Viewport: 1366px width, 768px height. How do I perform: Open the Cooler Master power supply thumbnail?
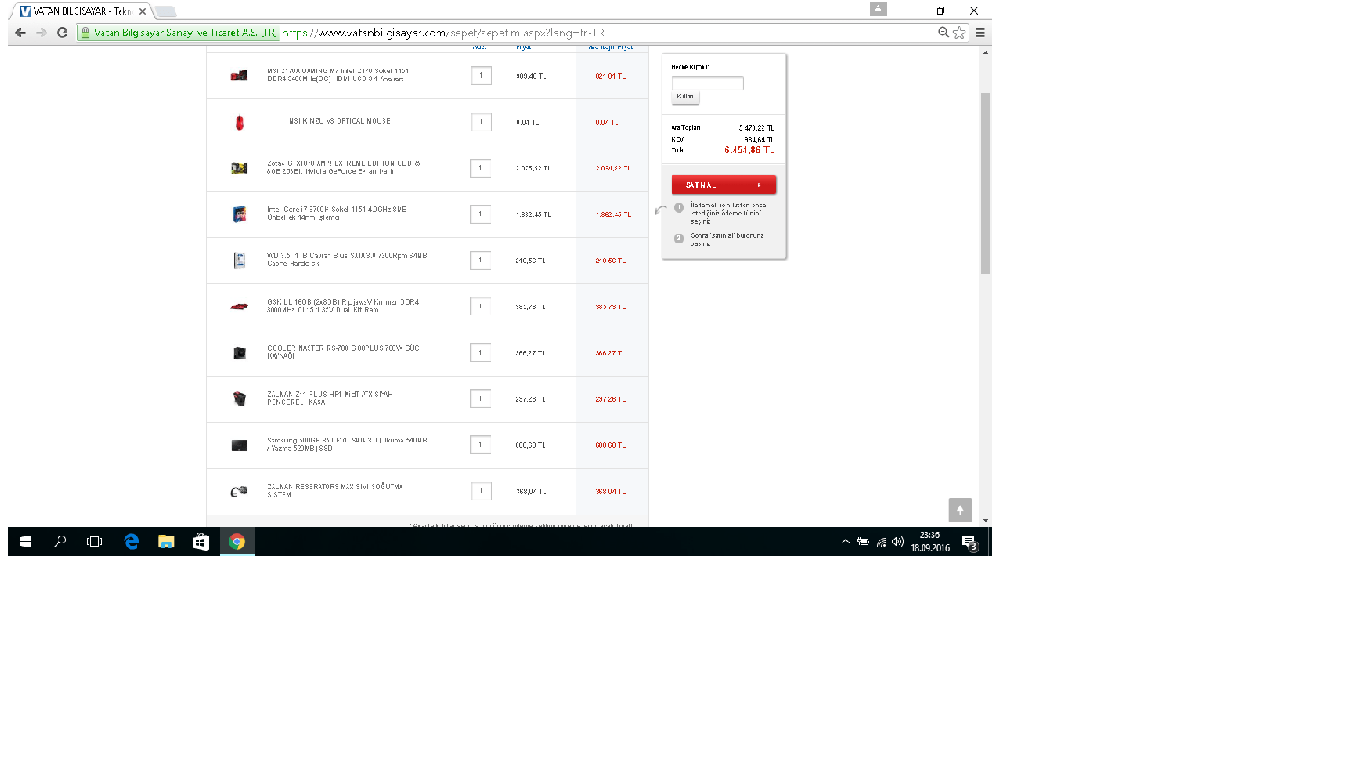(239, 353)
